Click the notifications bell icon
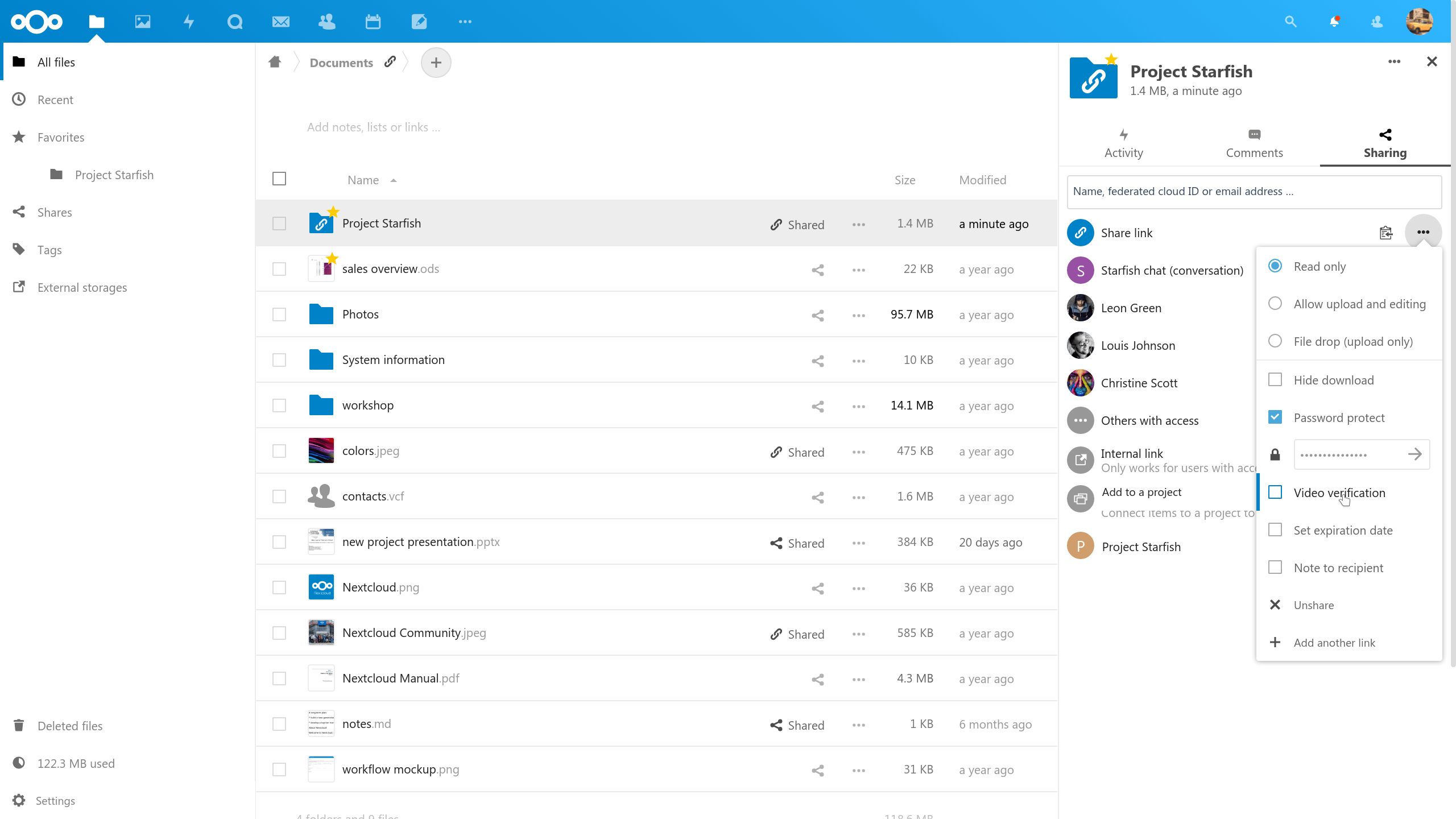The height and width of the screenshot is (819, 1456). pyautogui.click(x=1334, y=22)
